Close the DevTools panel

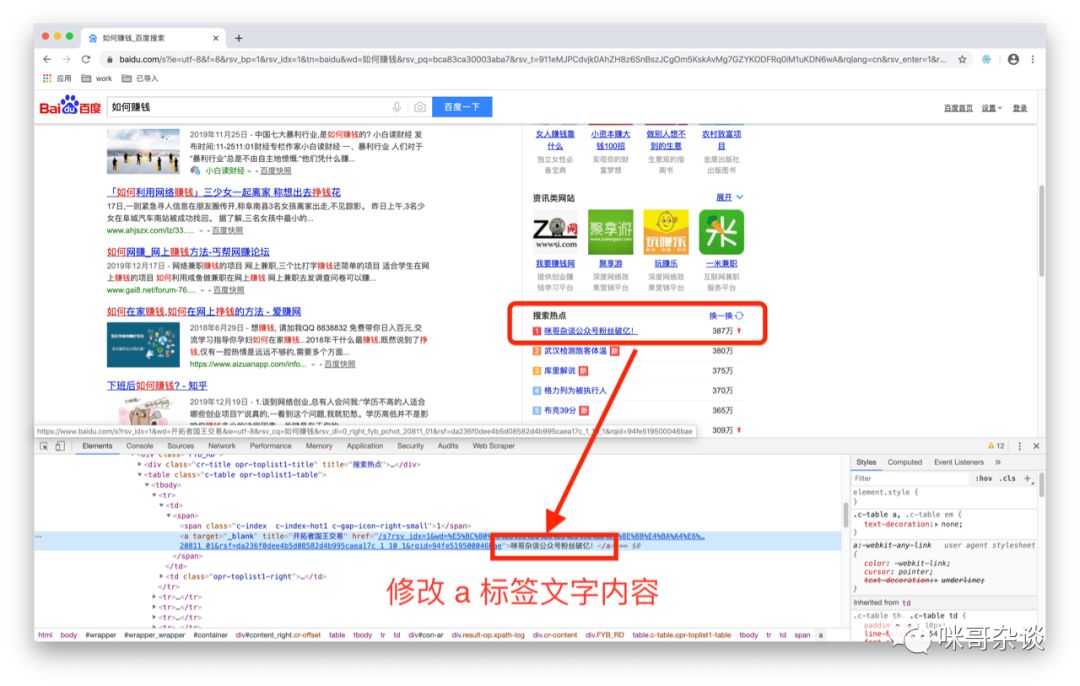[1036, 446]
